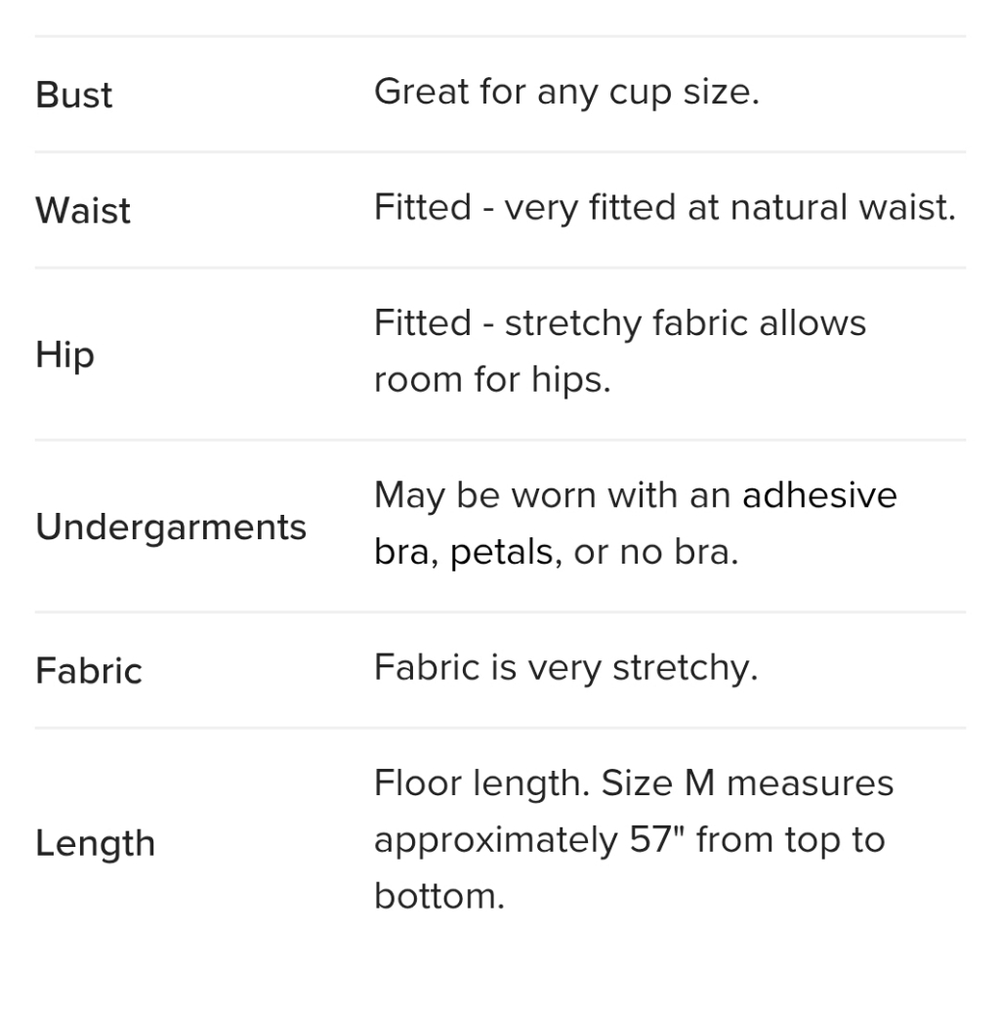This screenshot has height=1014, width=1000.
Task: Click the Hip row label
Action: [65, 355]
